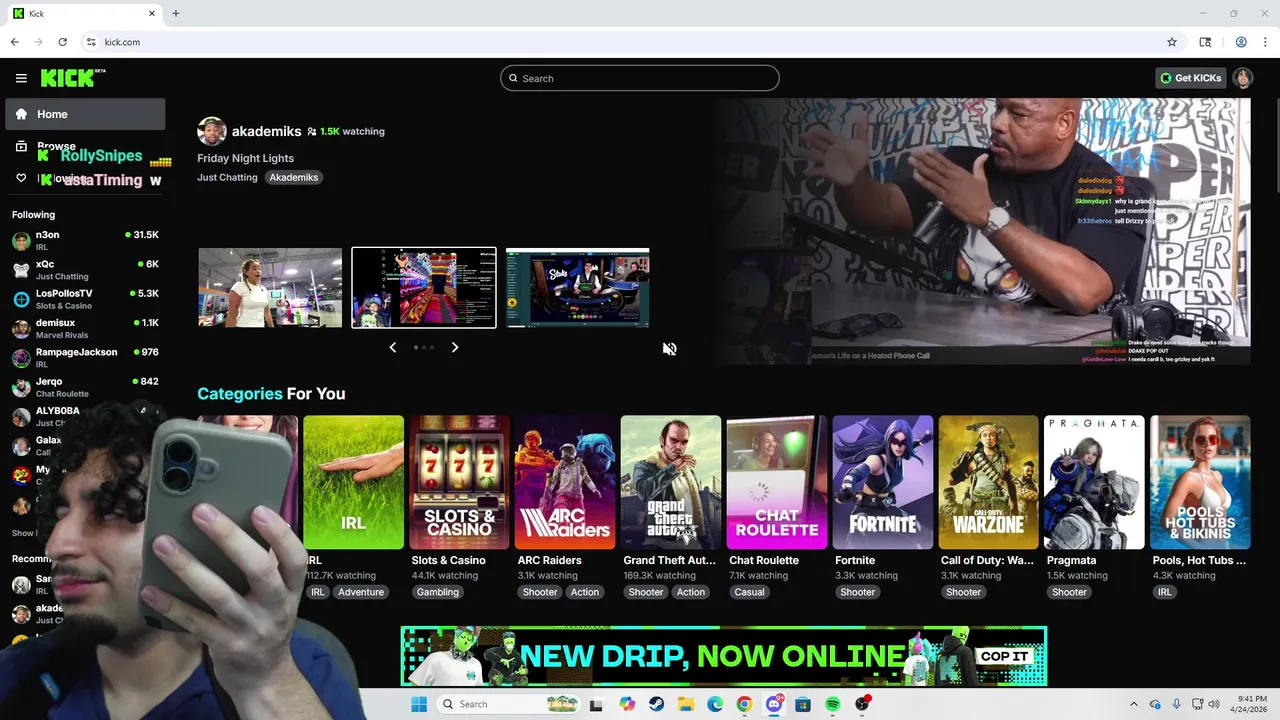Open n3on in Following list
Image resolution: width=1280 pixels, height=720 pixels.
pos(85,240)
